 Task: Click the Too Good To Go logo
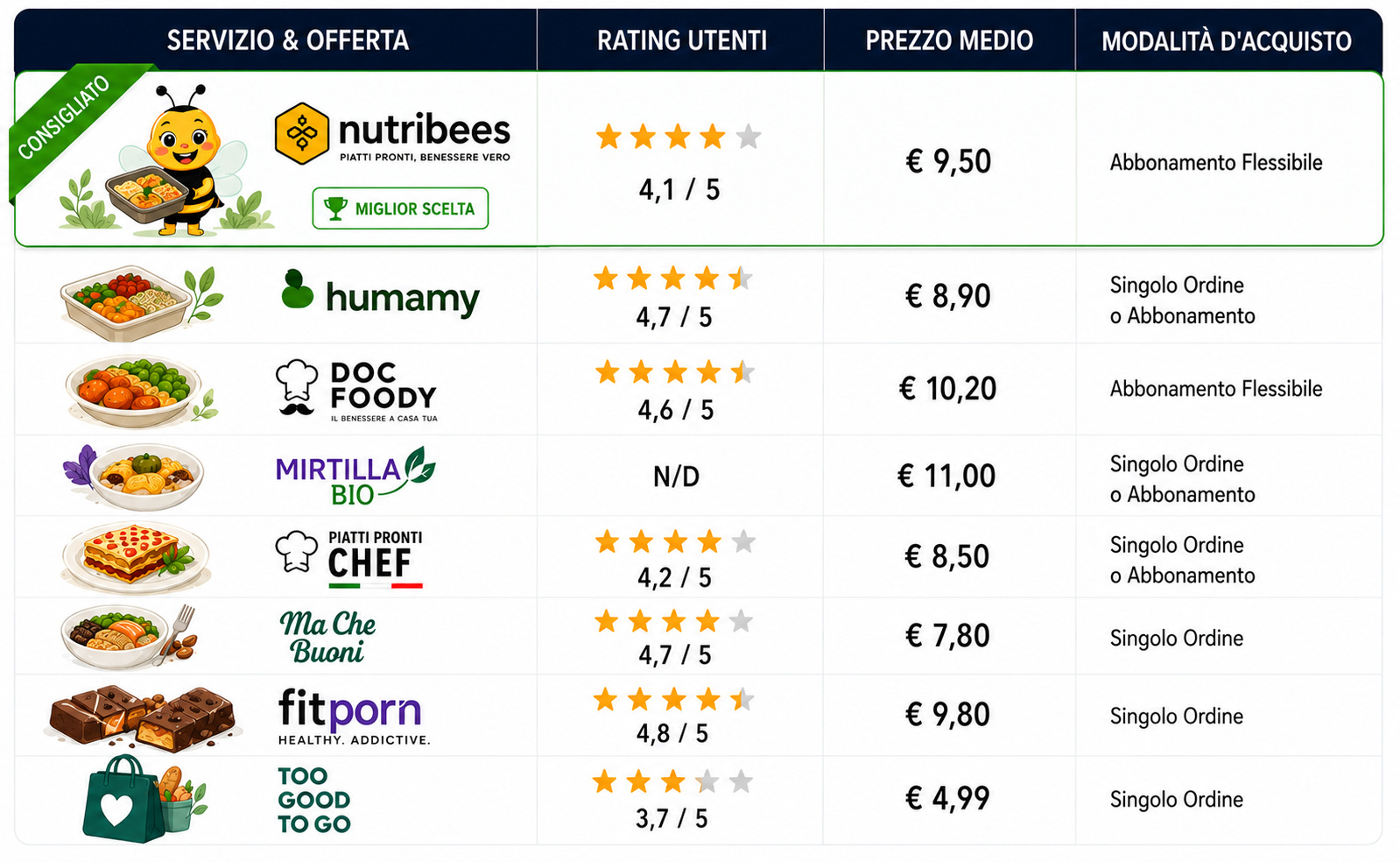pyautogui.click(x=313, y=800)
